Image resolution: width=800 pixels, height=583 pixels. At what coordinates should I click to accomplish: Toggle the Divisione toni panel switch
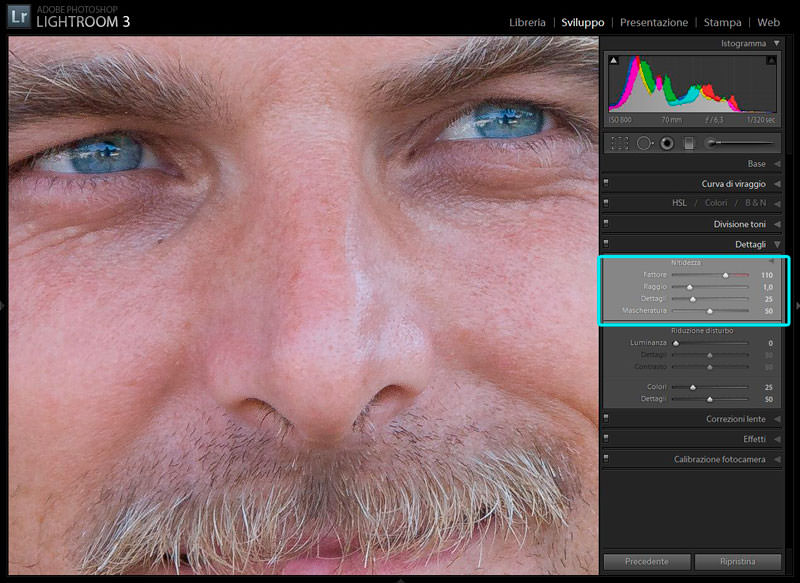click(x=605, y=224)
